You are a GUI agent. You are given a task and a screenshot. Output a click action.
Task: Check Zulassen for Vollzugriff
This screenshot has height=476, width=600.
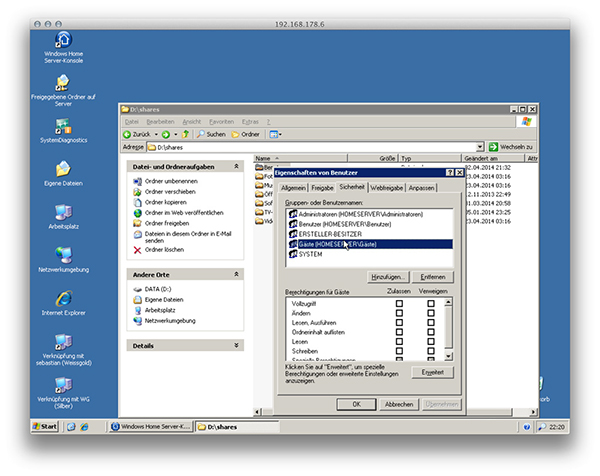(399, 303)
